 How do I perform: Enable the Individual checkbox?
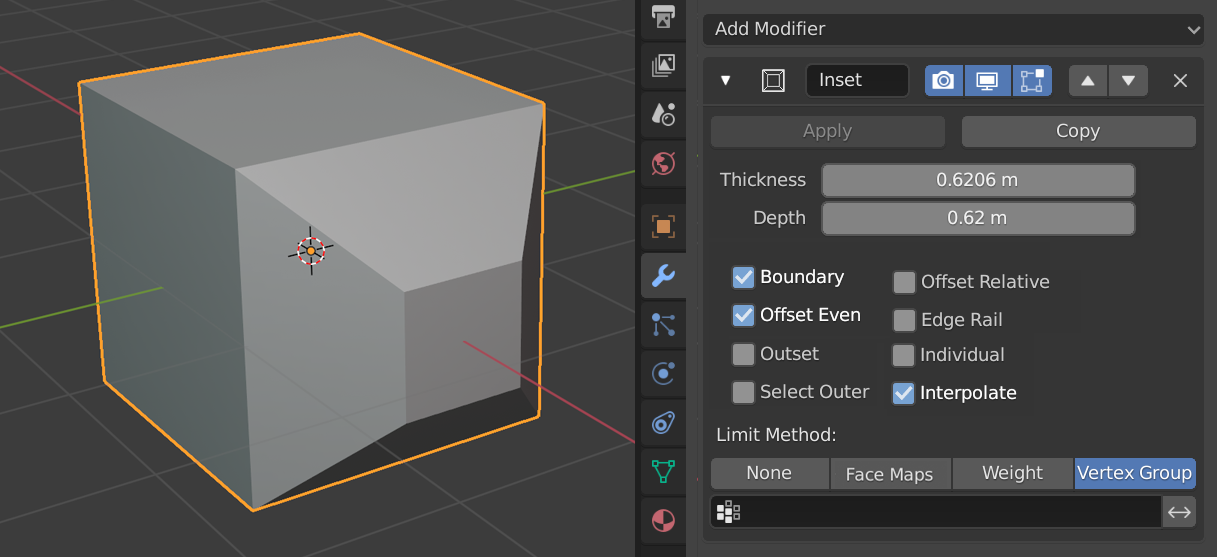click(904, 355)
